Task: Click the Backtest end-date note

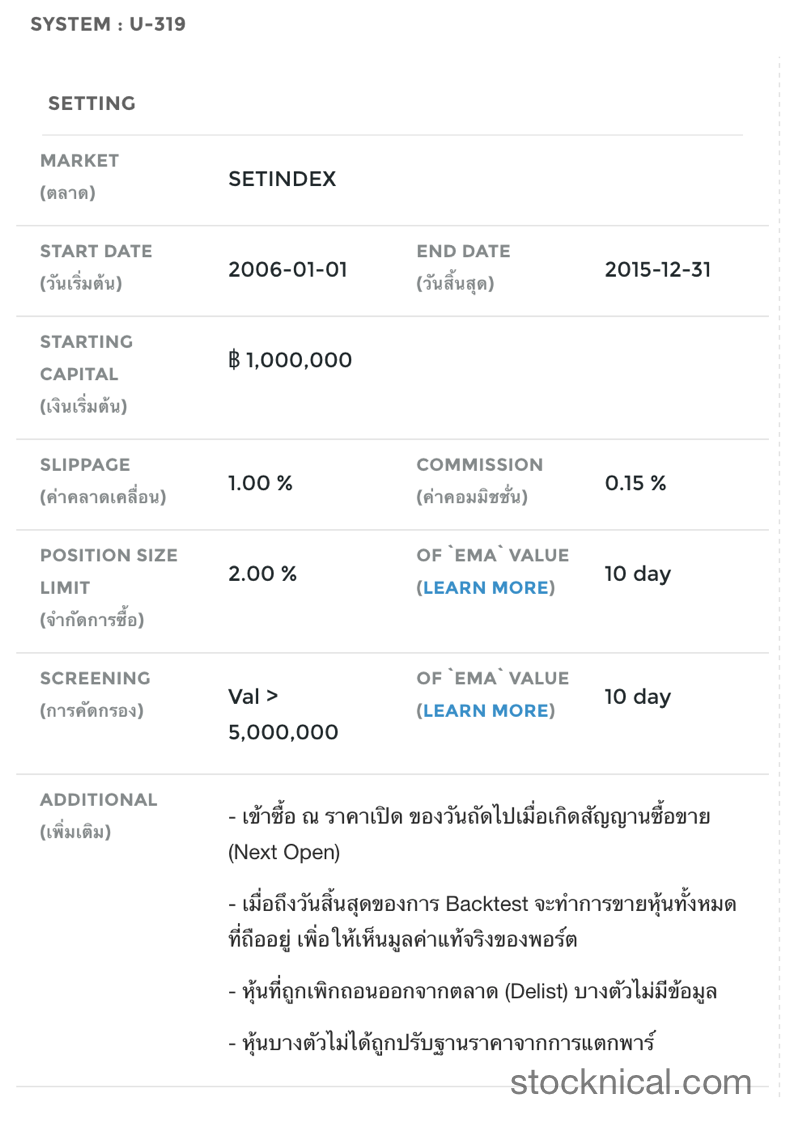Action: pyautogui.click(x=482, y=921)
